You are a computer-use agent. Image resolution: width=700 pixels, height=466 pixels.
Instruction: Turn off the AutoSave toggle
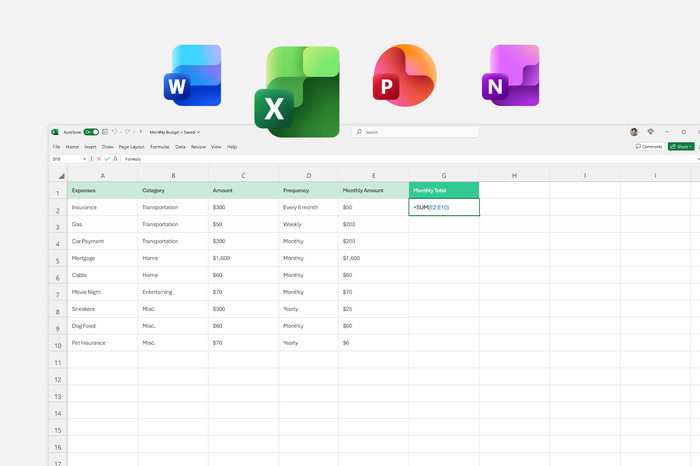91,132
